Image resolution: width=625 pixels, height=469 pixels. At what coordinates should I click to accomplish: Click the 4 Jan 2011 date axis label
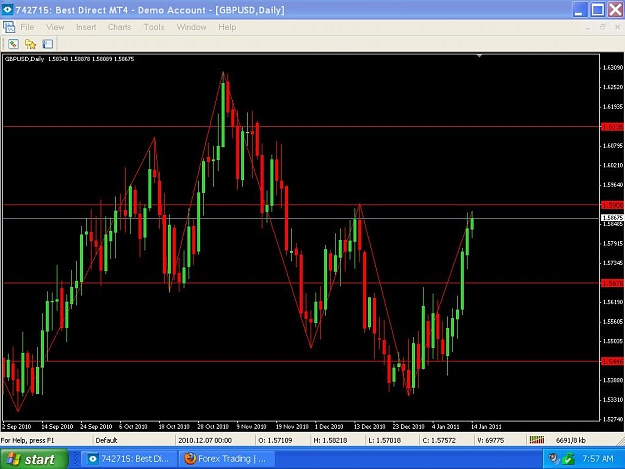[446, 426]
